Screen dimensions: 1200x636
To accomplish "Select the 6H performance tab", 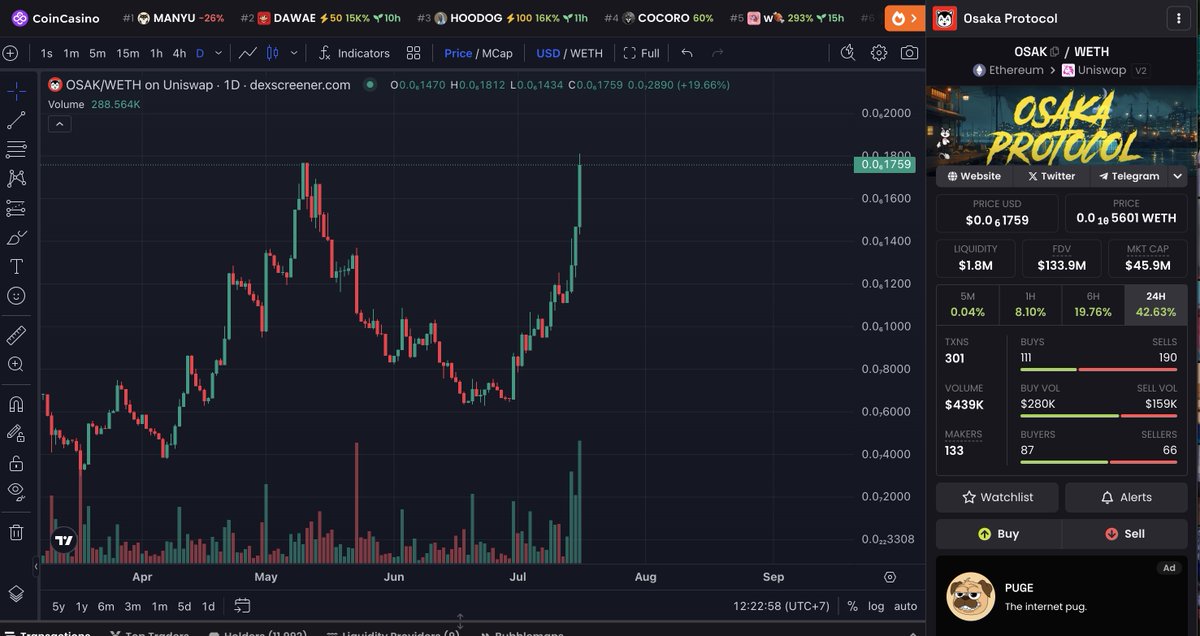I will pyautogui.click(x=1093, y=304).
